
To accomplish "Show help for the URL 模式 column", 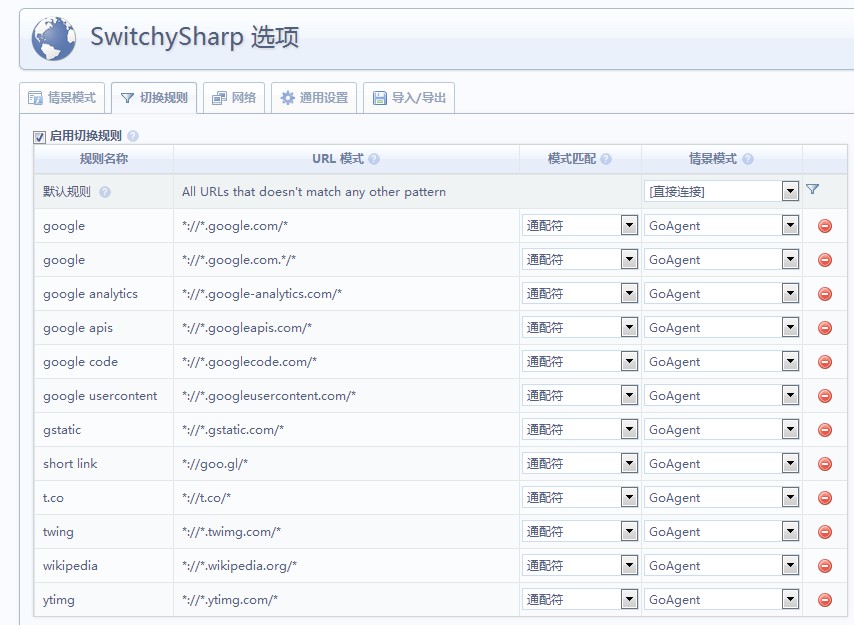I will coord(374,159).
